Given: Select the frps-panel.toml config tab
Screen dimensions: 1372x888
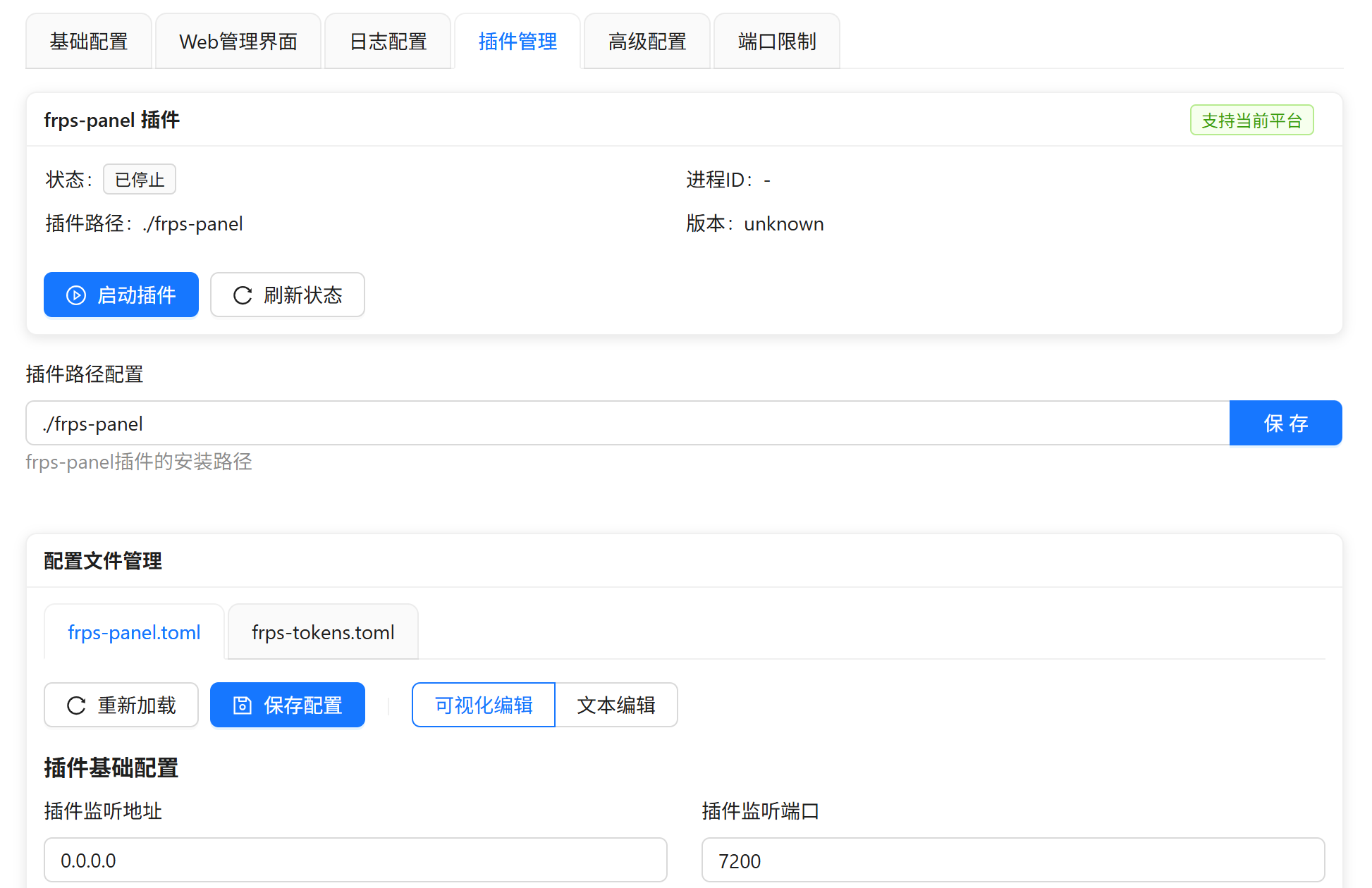Looking at the screenshot, I should tap(134, 632).
